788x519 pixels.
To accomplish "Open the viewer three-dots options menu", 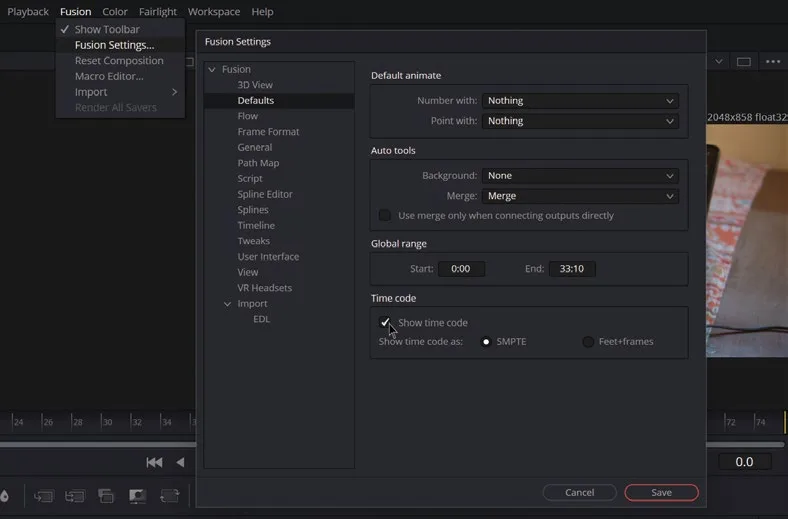I will pos(773,62).
